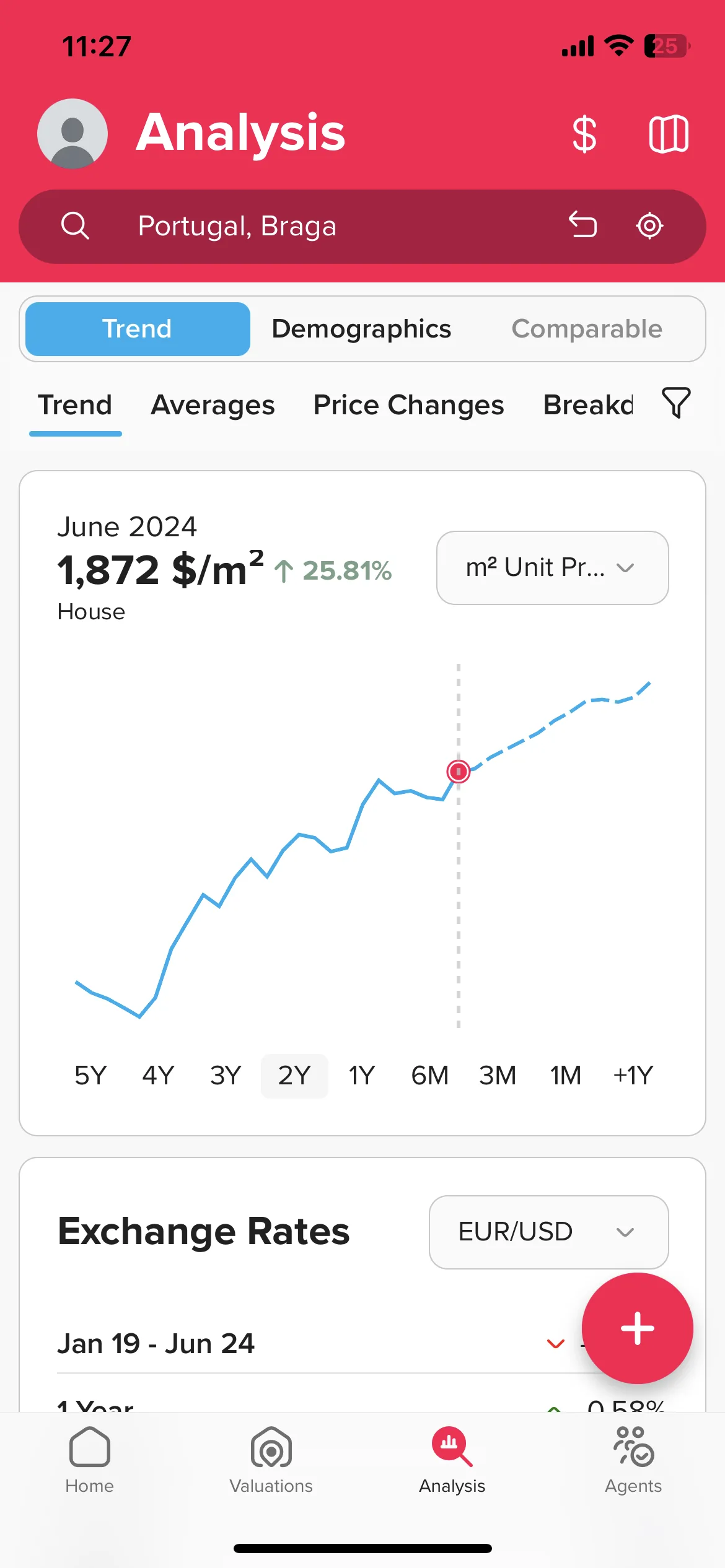Tap the locate-me target icon
The height and width of the screenshot is (1568, 725).
649,225
